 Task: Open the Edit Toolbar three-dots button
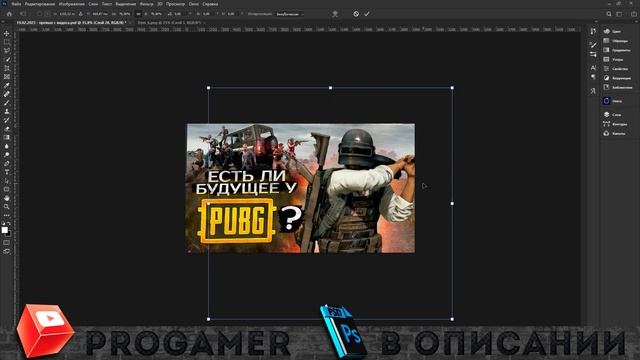click(7, 215)
